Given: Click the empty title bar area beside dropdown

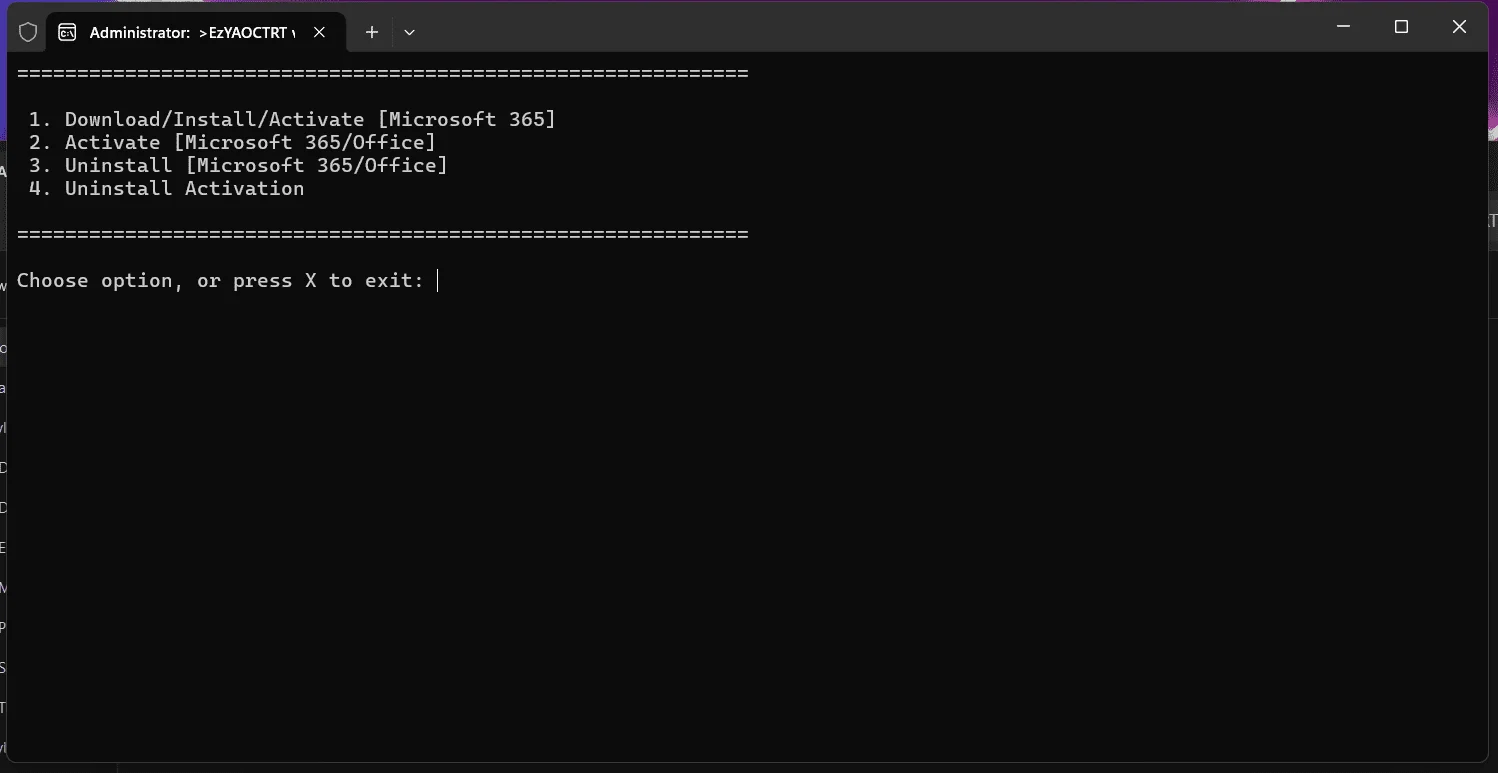Looking at the screenshot, I should click(x=860, y=27).
